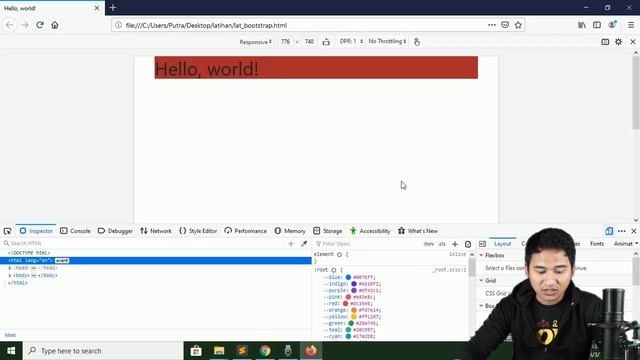Viewport: 640px width, 360px height.
Task: Open the No Throttling dropdown
Action: pos(387,42)
